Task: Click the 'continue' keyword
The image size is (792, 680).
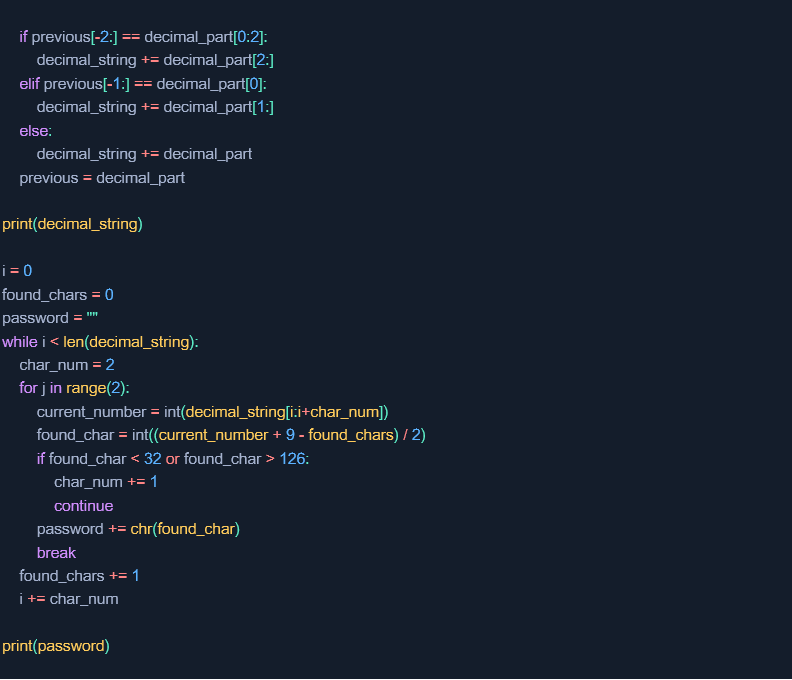Action: (x=83, y=506)
